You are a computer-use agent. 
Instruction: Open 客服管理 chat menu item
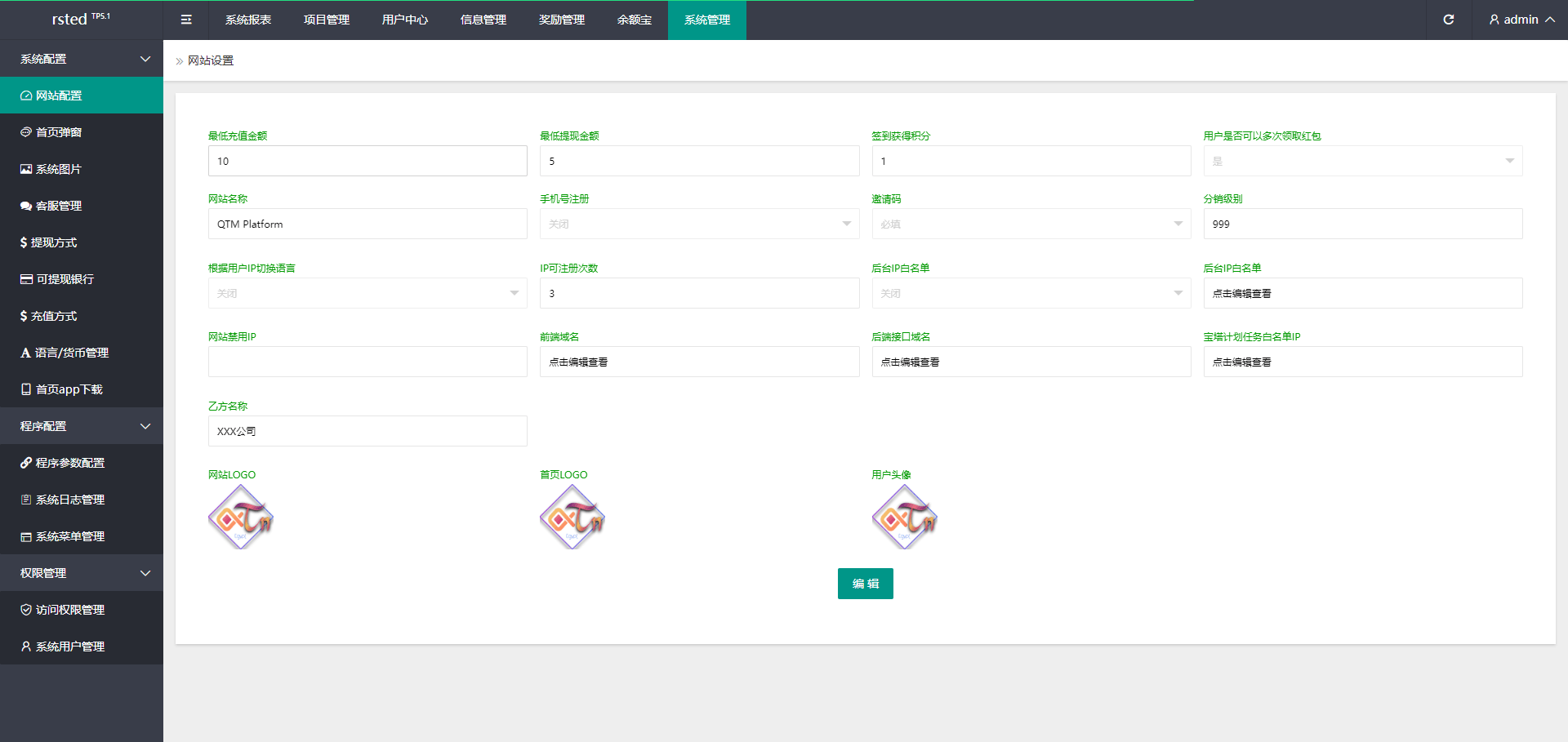[x=82, y=206]
